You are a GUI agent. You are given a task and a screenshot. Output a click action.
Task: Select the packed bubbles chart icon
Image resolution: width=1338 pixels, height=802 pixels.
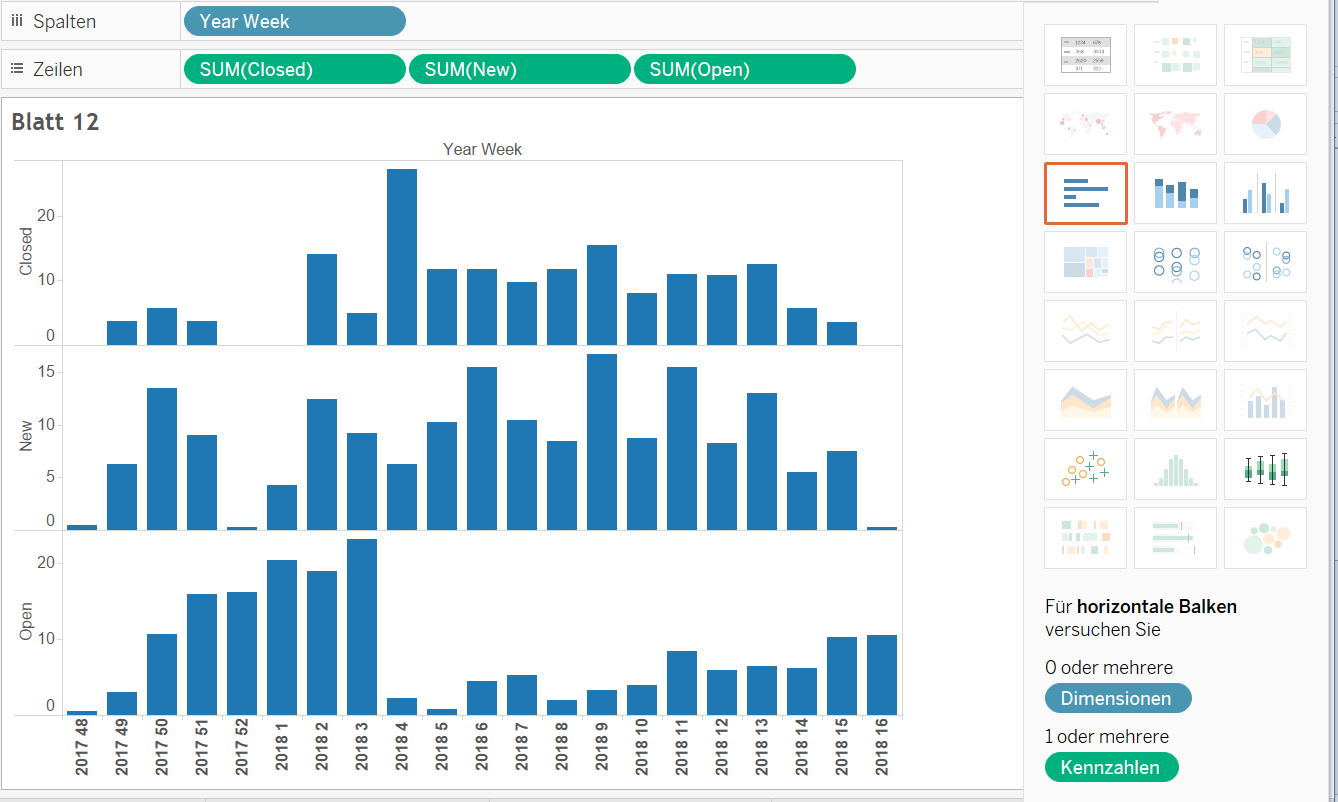pyautogui.click(x=1265, y=538)
